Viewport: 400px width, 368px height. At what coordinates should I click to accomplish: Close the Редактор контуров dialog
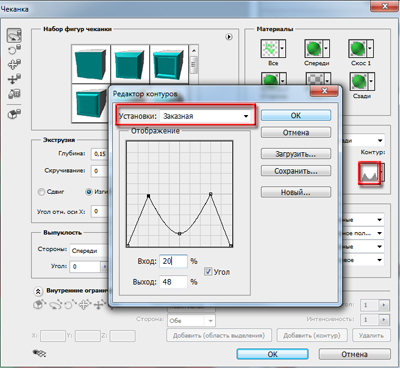(x=324, y=91)
